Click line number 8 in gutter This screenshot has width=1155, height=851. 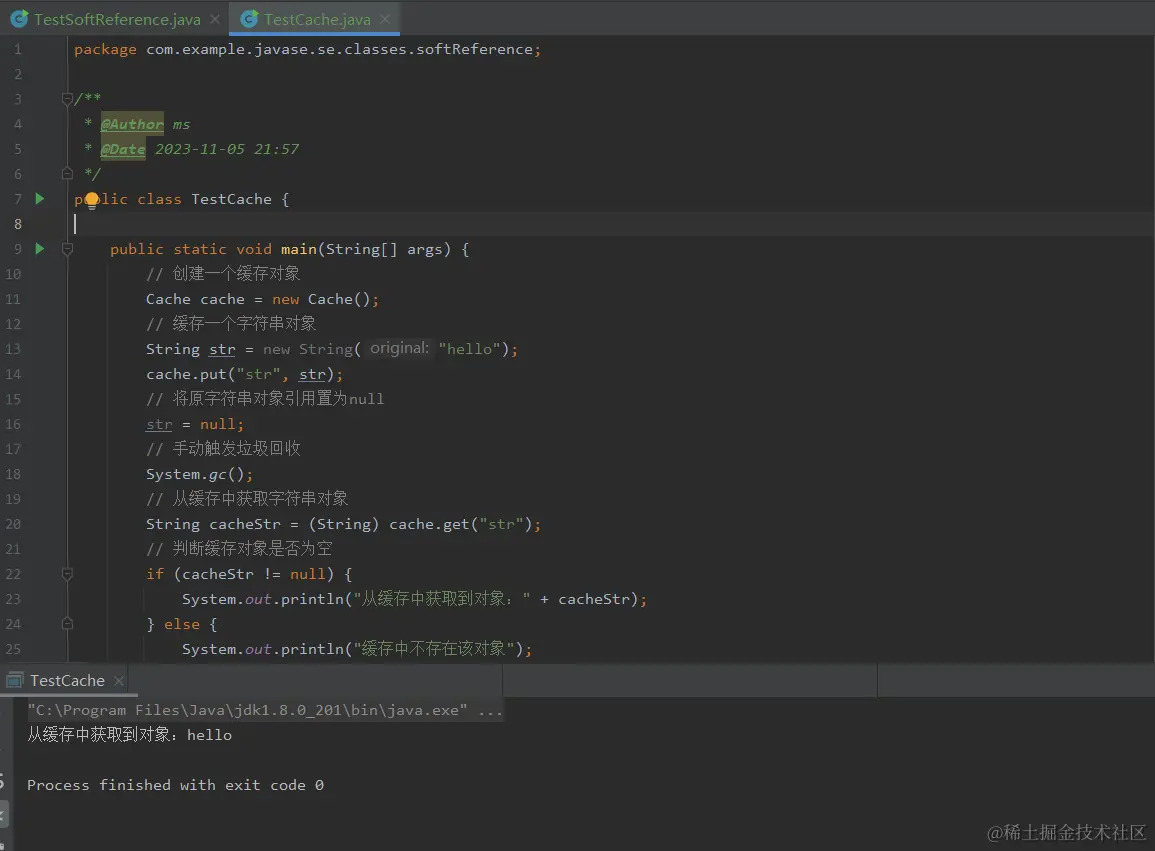point(18,224)
